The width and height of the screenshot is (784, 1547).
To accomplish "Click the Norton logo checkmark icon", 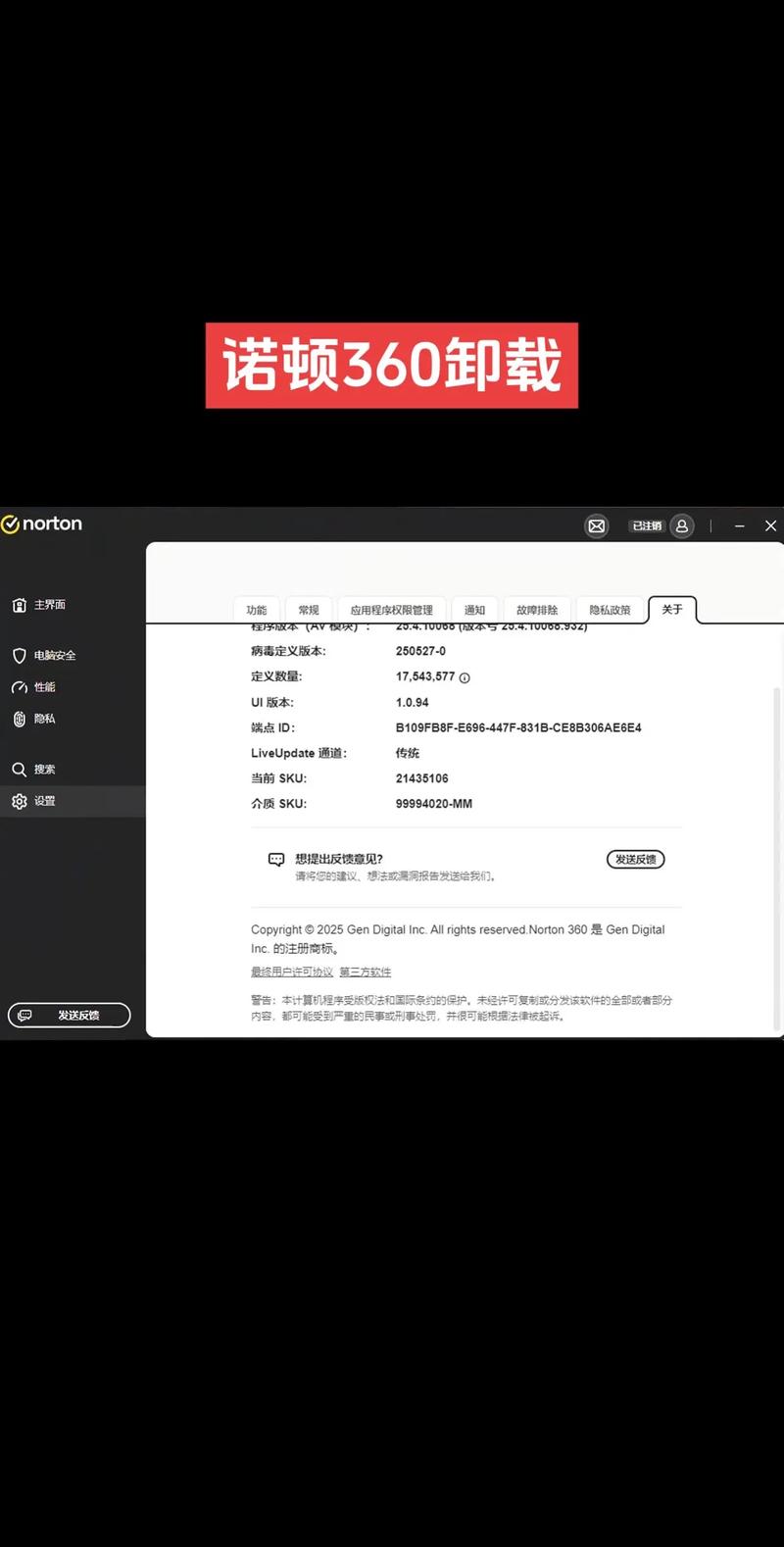I will (11, 524).
